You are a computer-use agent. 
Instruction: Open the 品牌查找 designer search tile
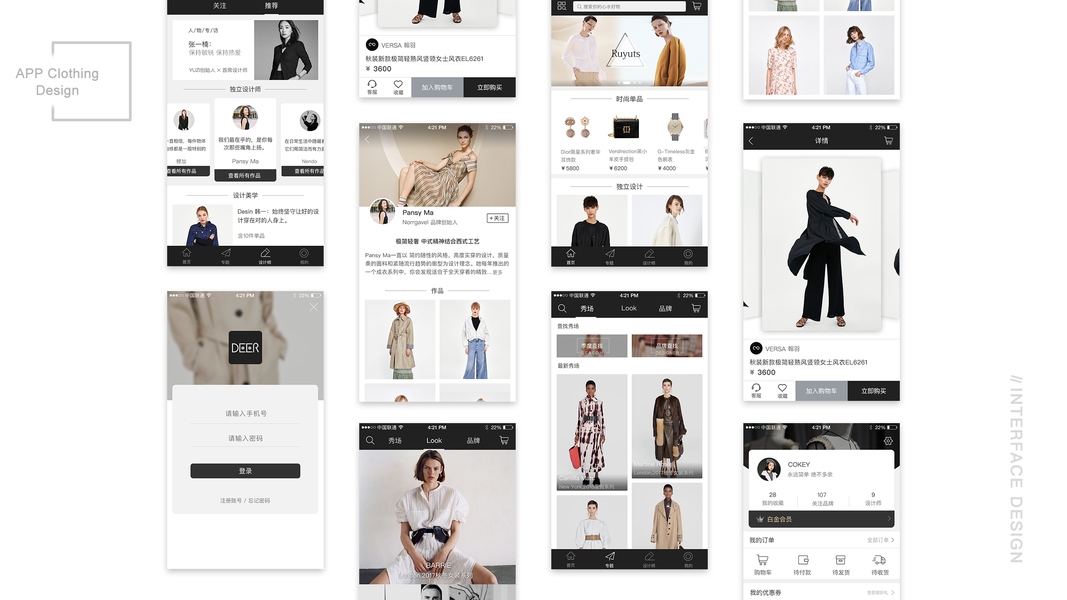point(667,346)
